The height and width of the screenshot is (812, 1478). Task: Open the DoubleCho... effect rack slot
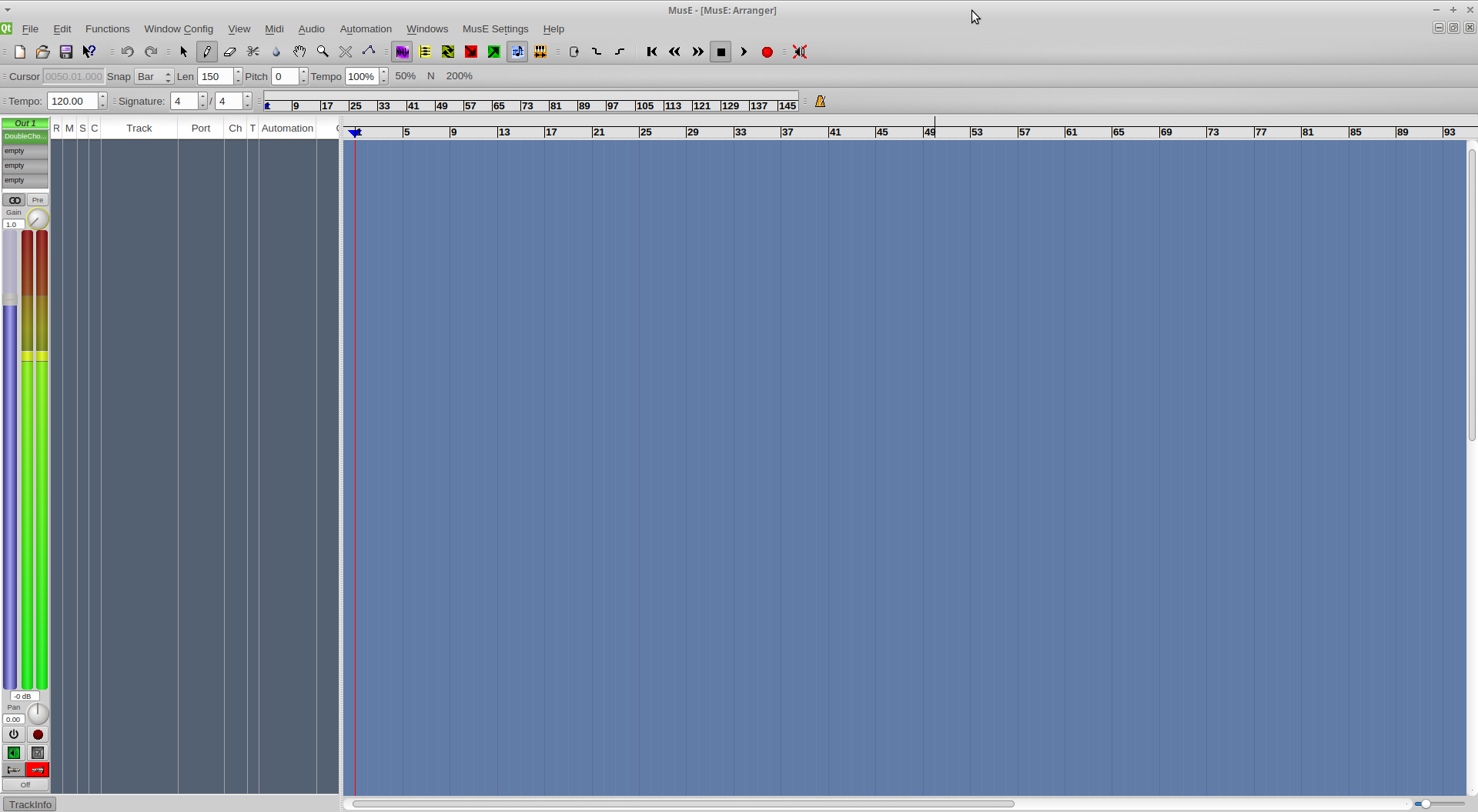pyautogui.click(x=25, y=136)
